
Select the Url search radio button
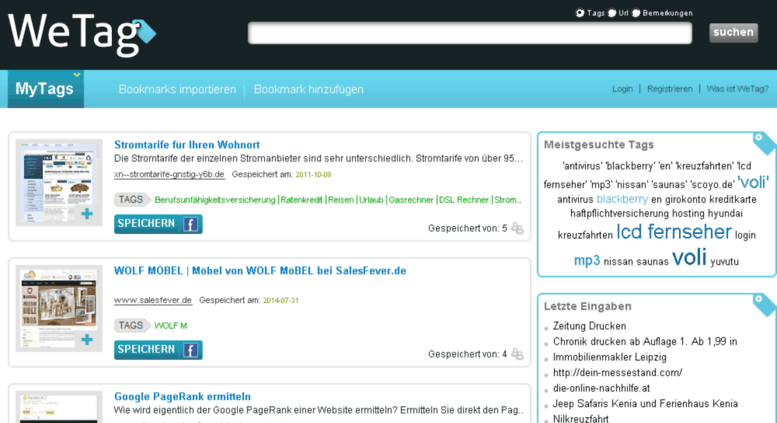pos(612,13)
